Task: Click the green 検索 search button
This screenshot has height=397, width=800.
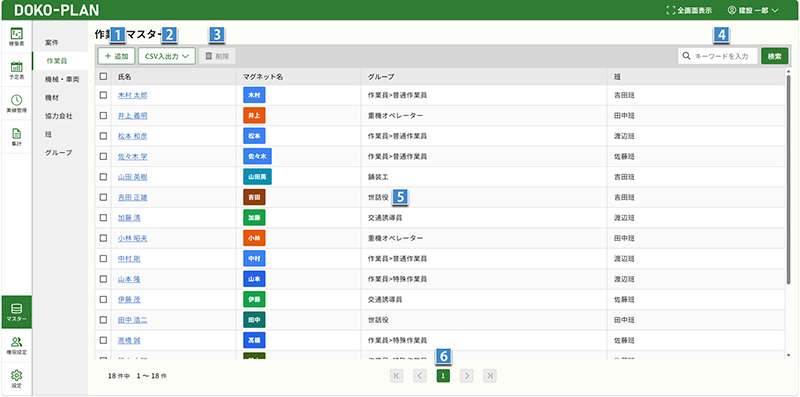Action: click(774, 56)
